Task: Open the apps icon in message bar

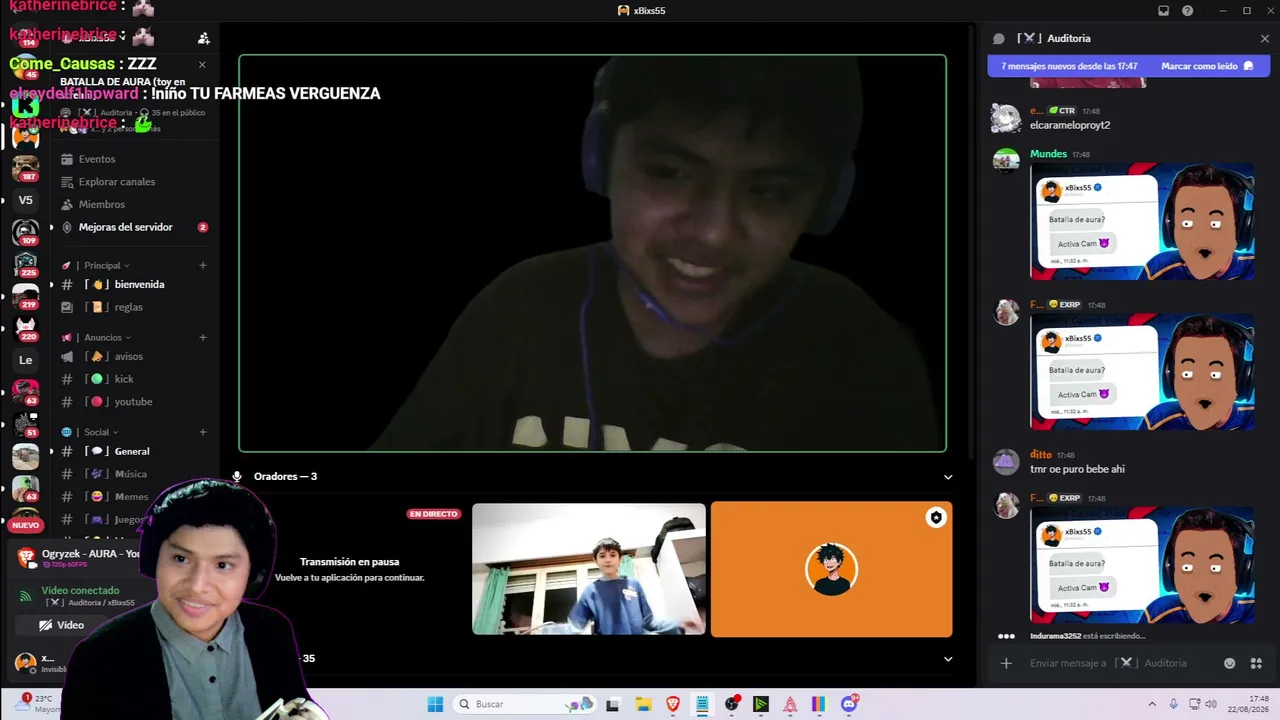Action: 1257,663
